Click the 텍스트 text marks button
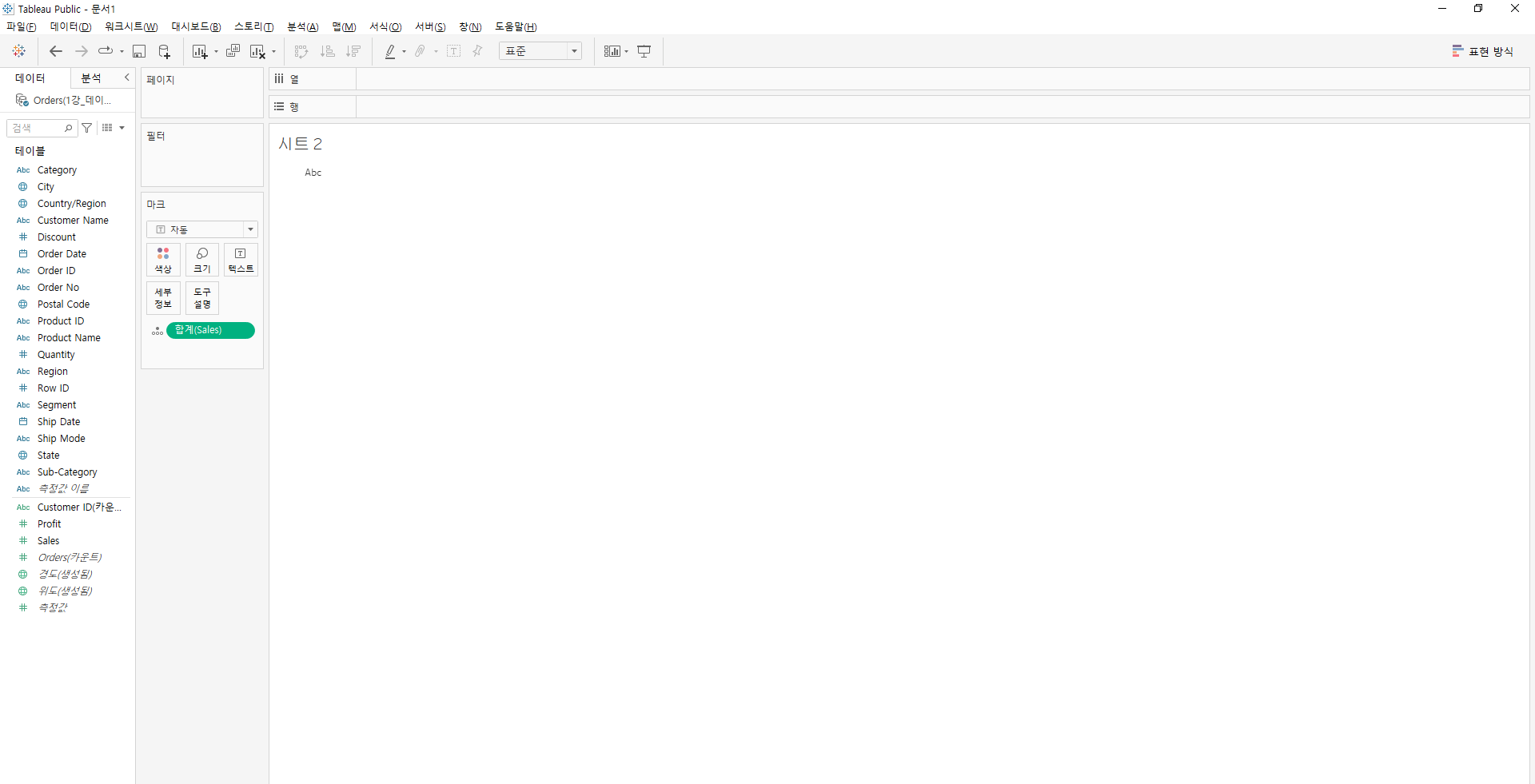Viewport: 1535px width, 784px height. [x=241, y=260]
